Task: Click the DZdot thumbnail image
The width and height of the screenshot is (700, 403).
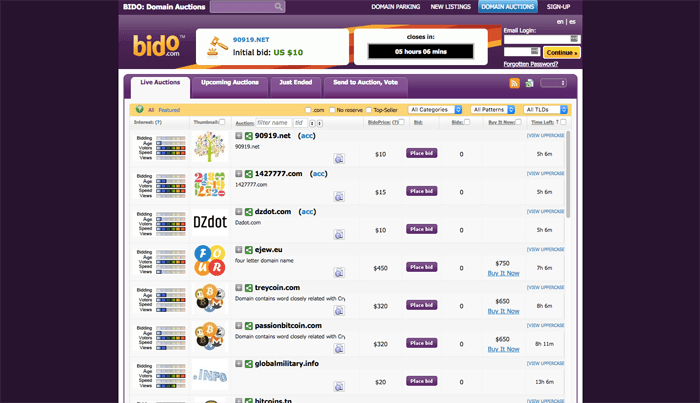Action: point(210,222)
